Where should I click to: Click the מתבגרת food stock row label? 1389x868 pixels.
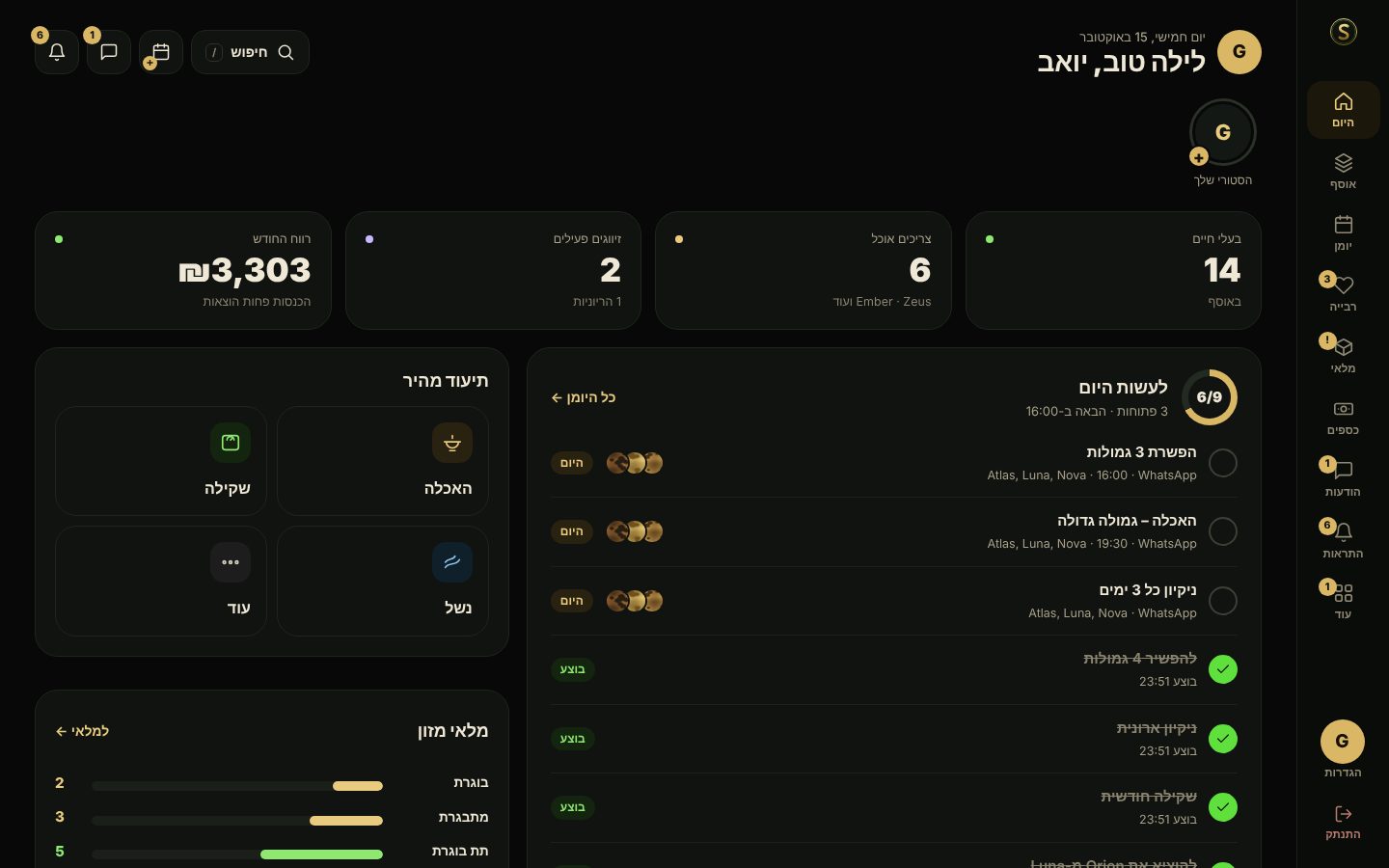pyautogui.click(x=463, y=817)
